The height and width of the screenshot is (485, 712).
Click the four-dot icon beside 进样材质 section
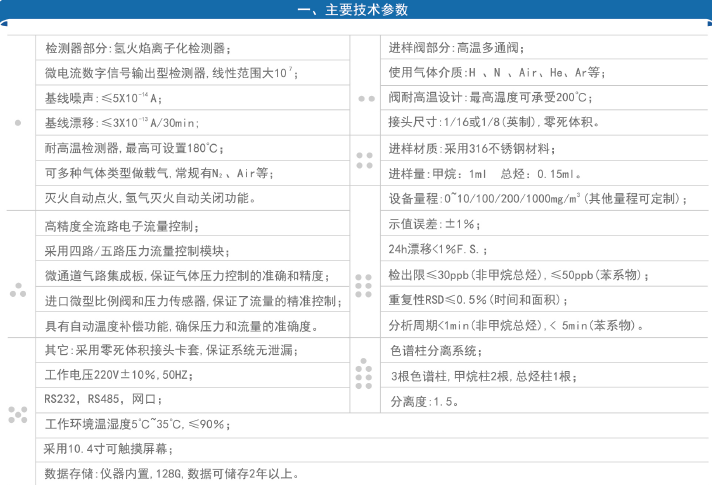(365, 160)
